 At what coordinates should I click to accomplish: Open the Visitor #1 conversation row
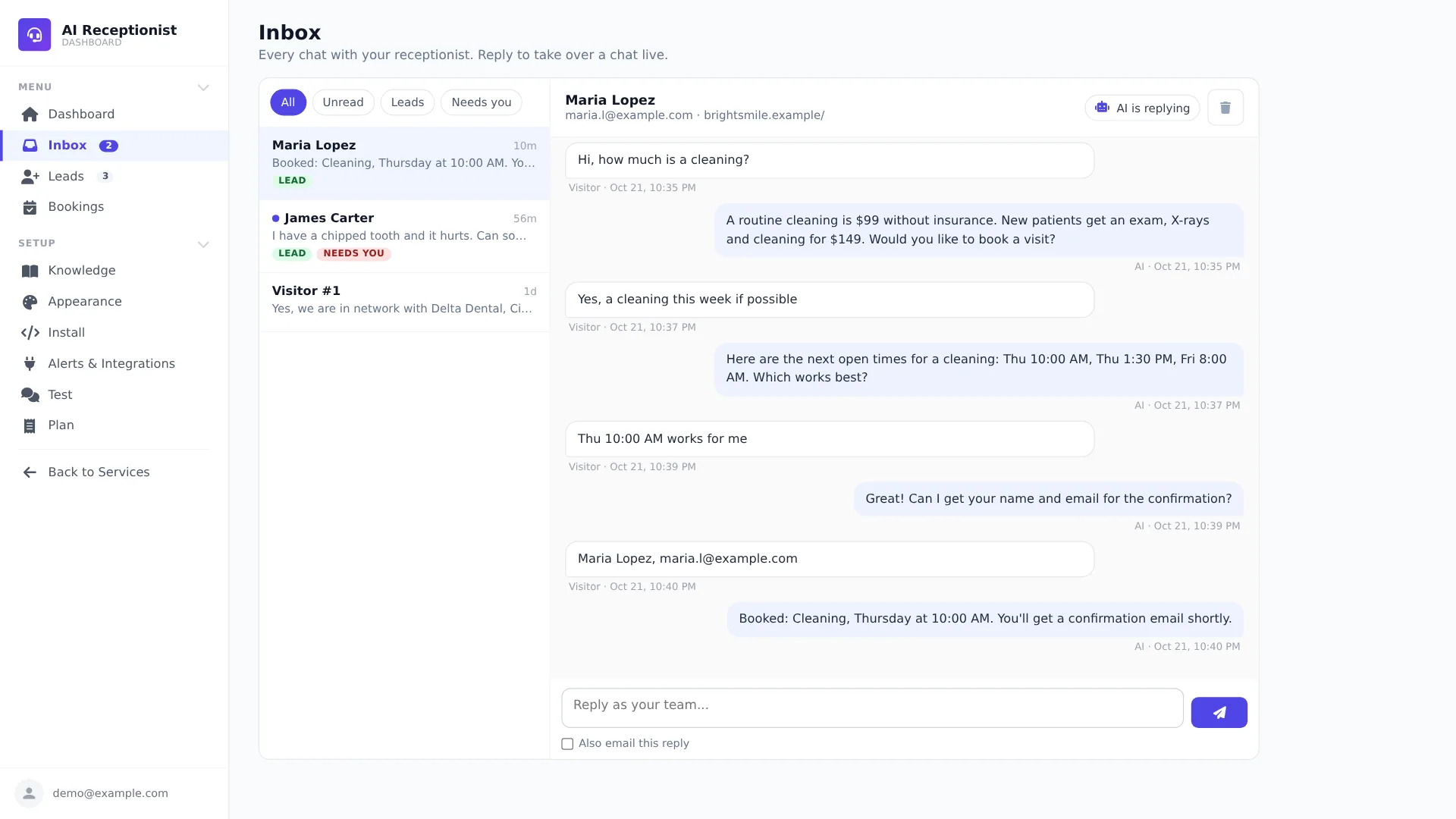404,302
